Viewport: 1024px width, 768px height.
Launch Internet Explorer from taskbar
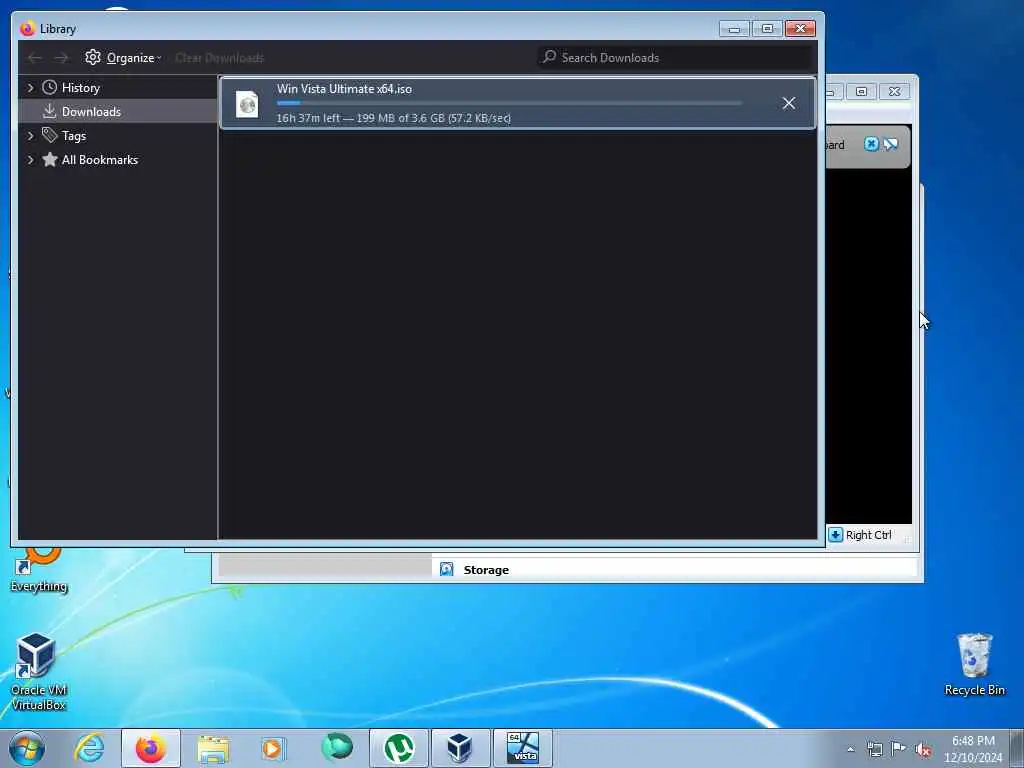89,748
